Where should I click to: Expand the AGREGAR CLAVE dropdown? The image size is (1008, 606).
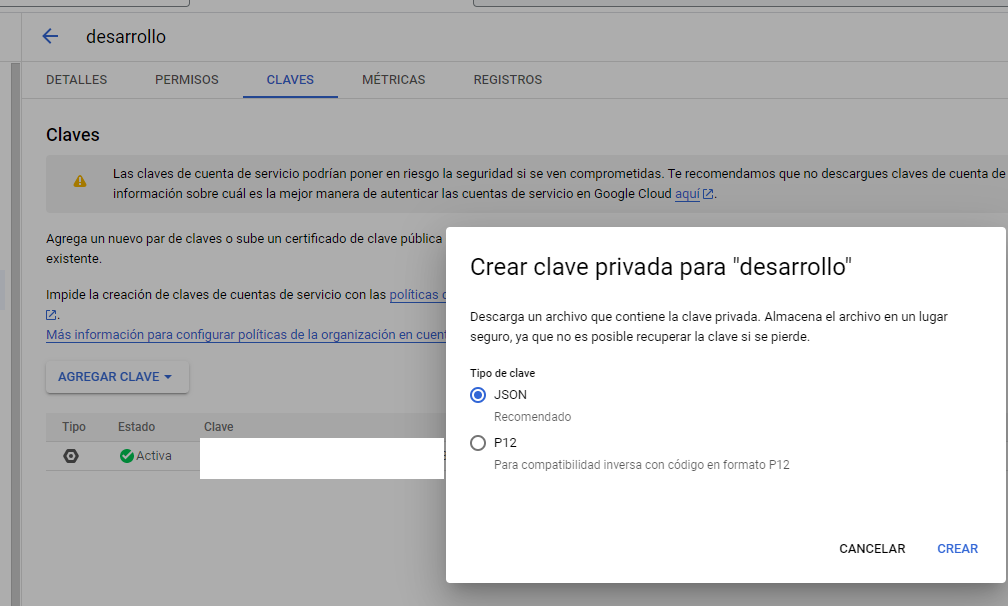coord(116,377)
